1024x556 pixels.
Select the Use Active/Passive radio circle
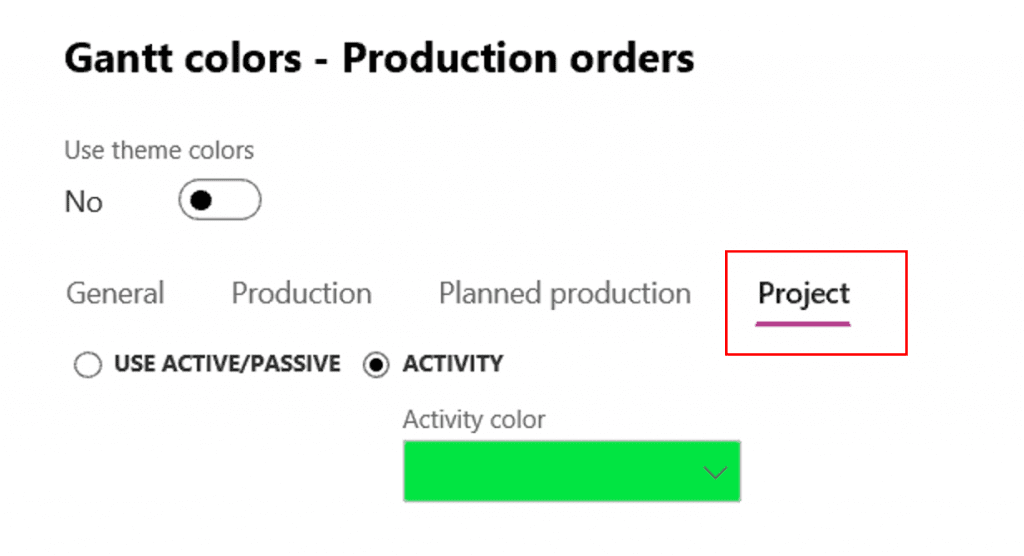[88, 366]
